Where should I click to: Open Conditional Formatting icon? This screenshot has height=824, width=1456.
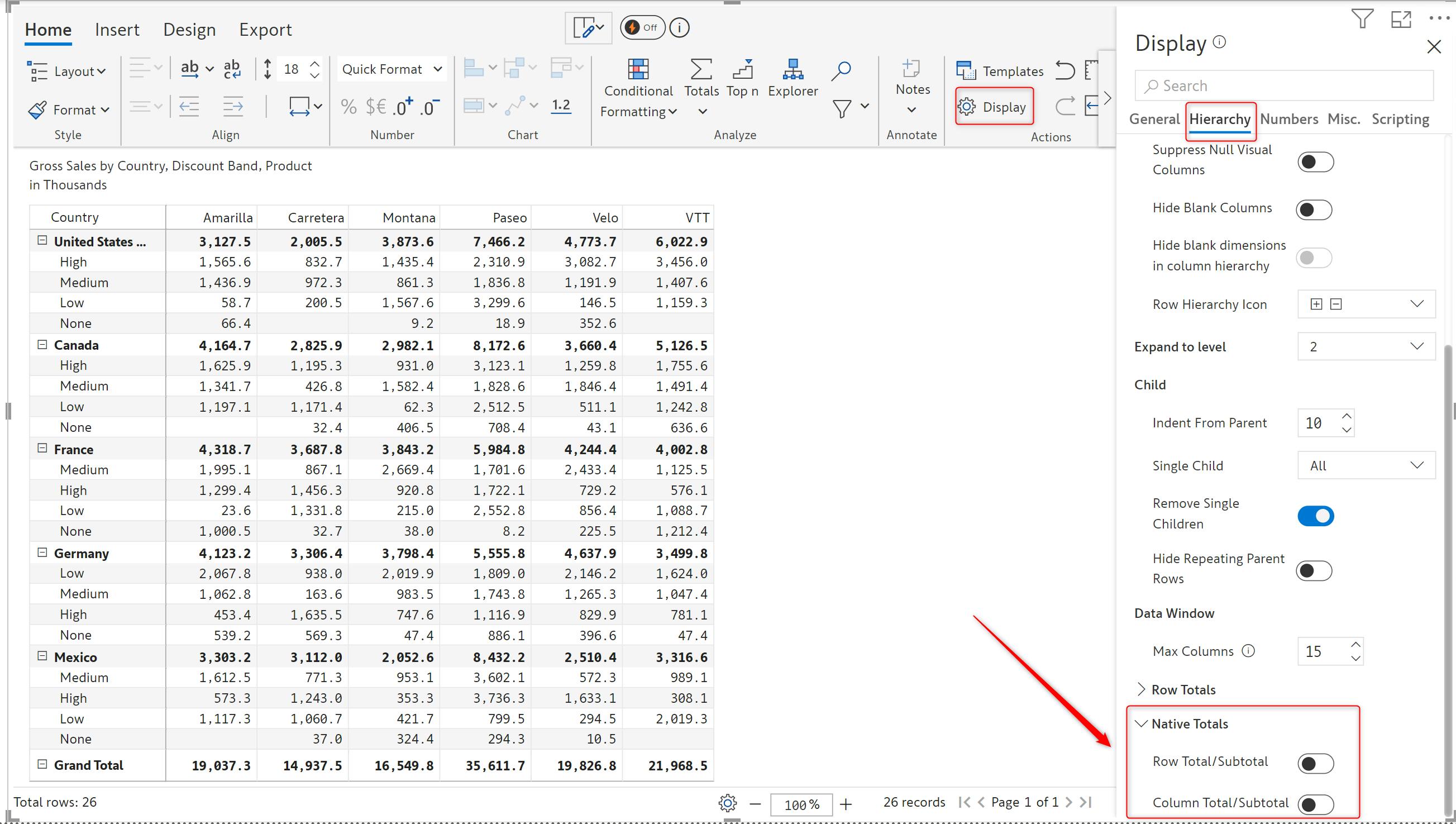pos(638,70)
